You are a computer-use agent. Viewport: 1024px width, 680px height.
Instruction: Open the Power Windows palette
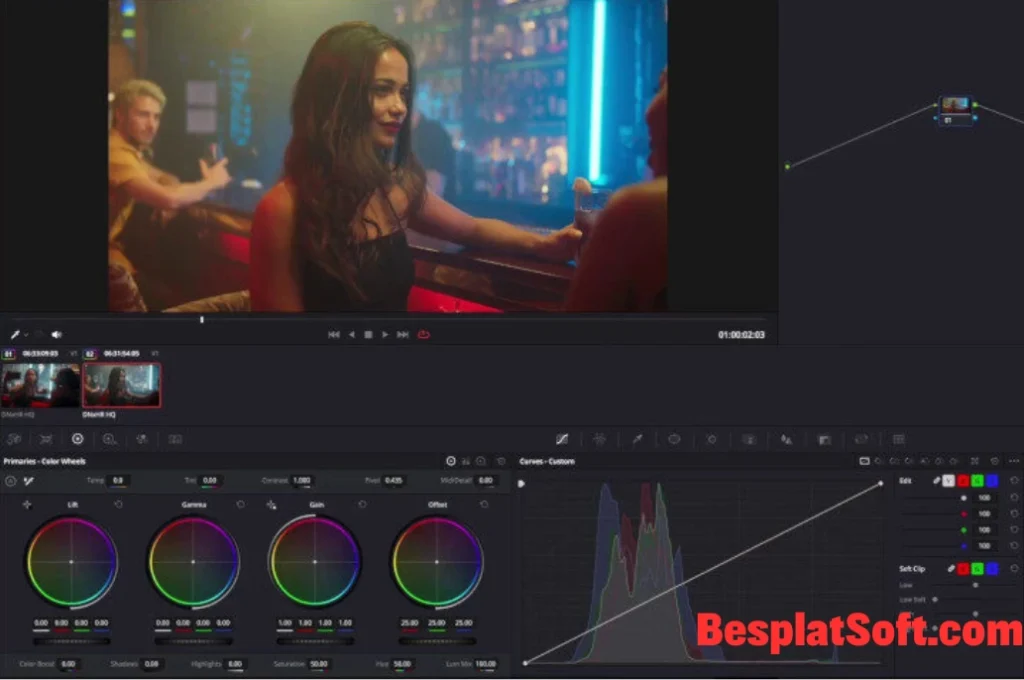(x=674, y=439)
